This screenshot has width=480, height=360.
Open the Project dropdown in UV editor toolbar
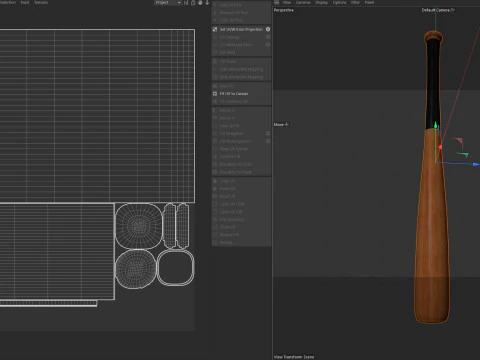[168, 3]
